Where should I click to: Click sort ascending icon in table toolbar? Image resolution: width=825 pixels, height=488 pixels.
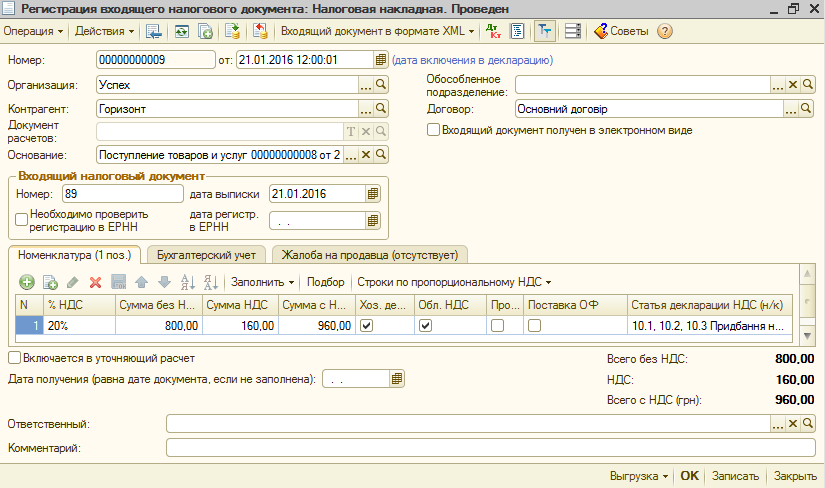pyautogui.click(x=186, y=283)
